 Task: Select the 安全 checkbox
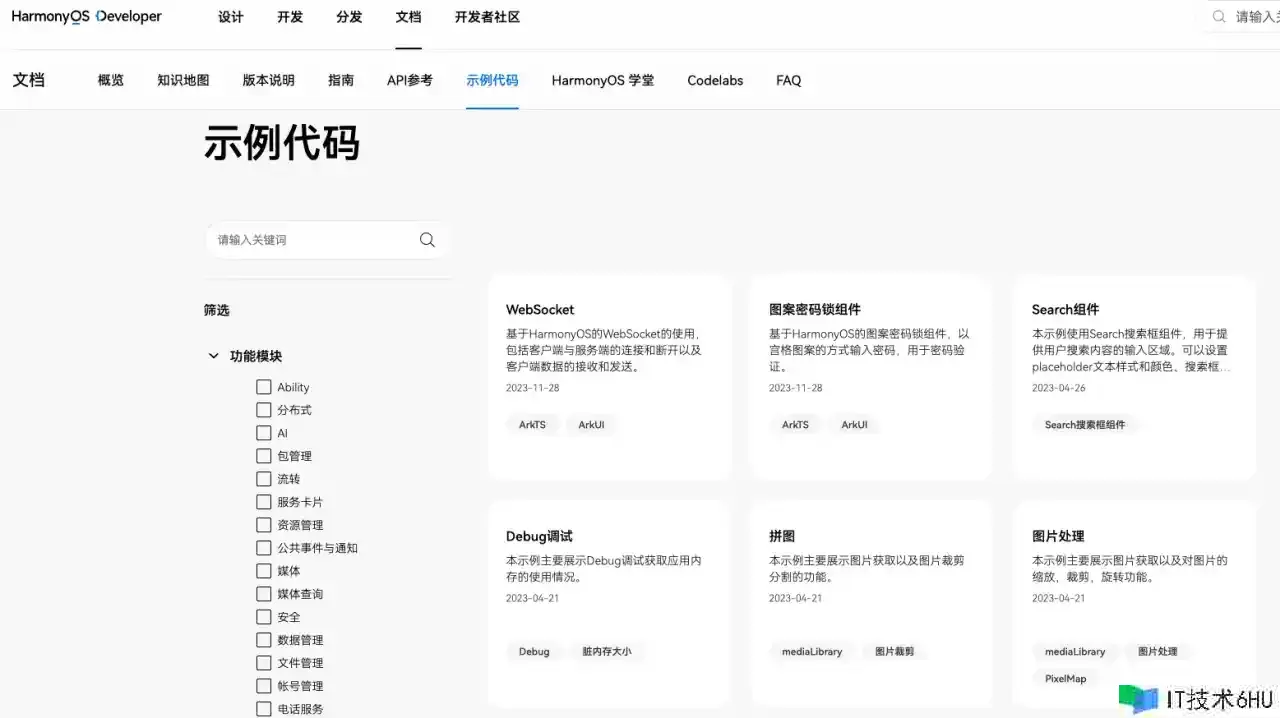(264, 617)
